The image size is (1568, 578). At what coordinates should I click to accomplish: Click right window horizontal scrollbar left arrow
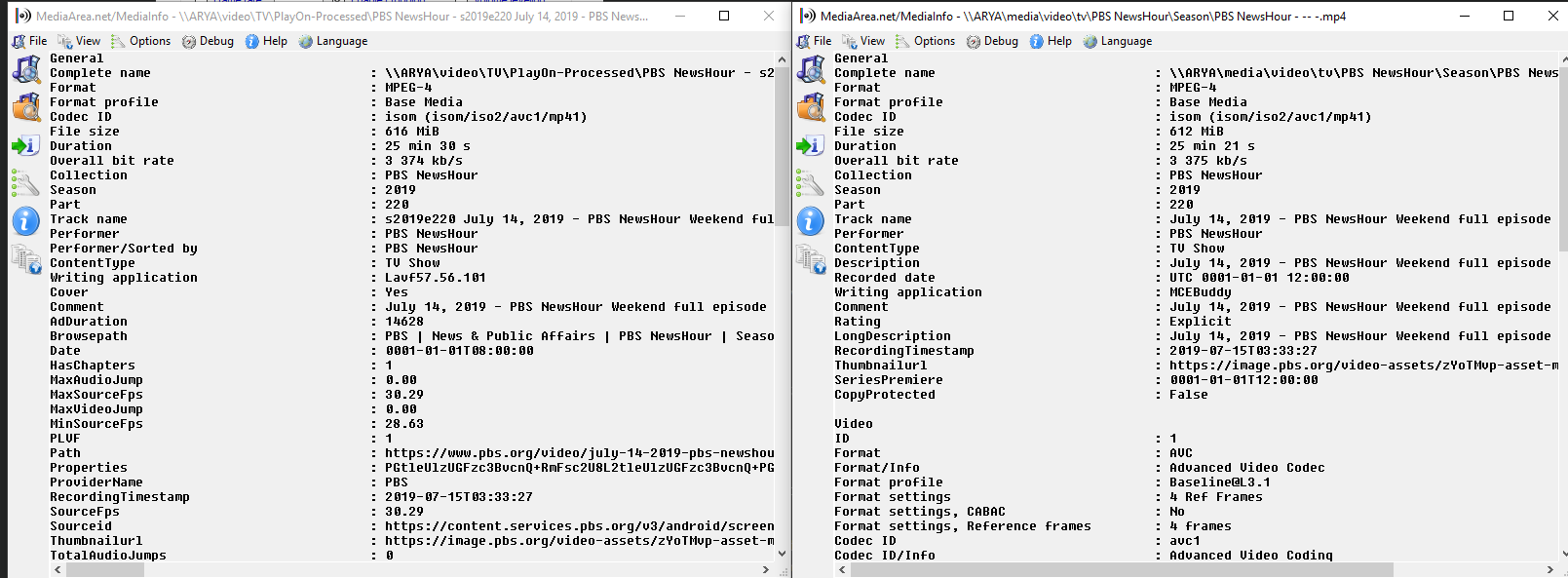point(843,569)
